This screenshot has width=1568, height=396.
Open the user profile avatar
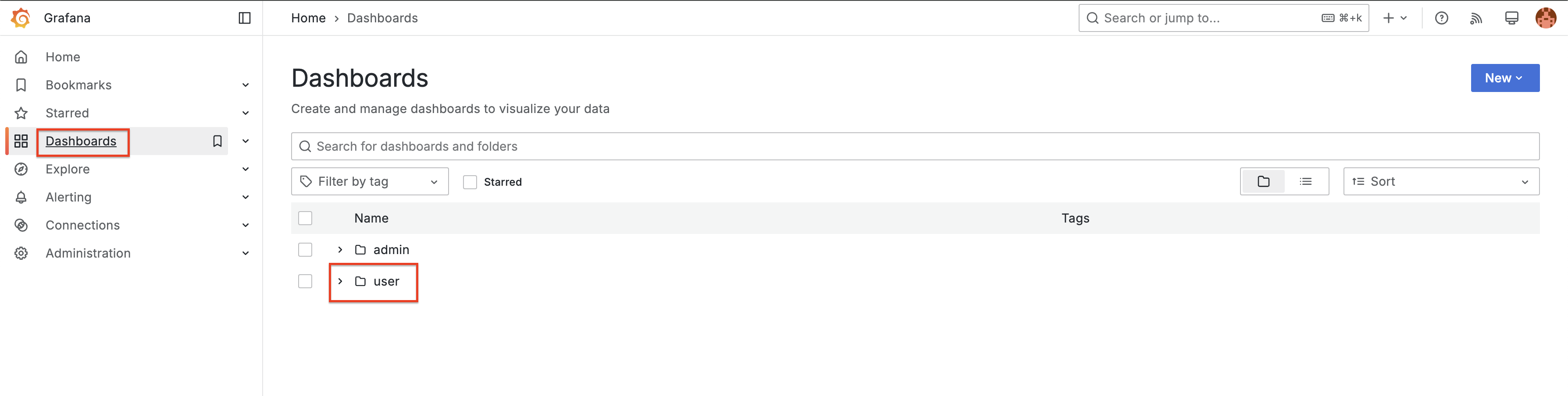click(1546, 18)
